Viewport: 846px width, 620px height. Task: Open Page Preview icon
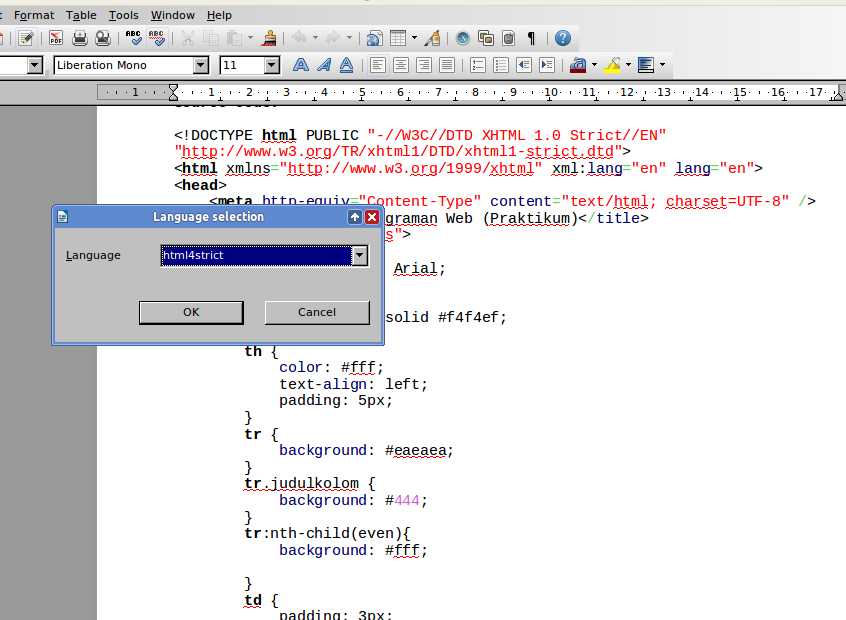point(103,38)
